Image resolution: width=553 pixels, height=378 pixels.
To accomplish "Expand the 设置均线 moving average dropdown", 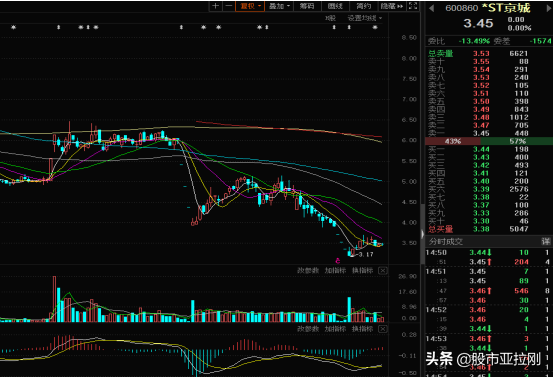I will 364,18.
